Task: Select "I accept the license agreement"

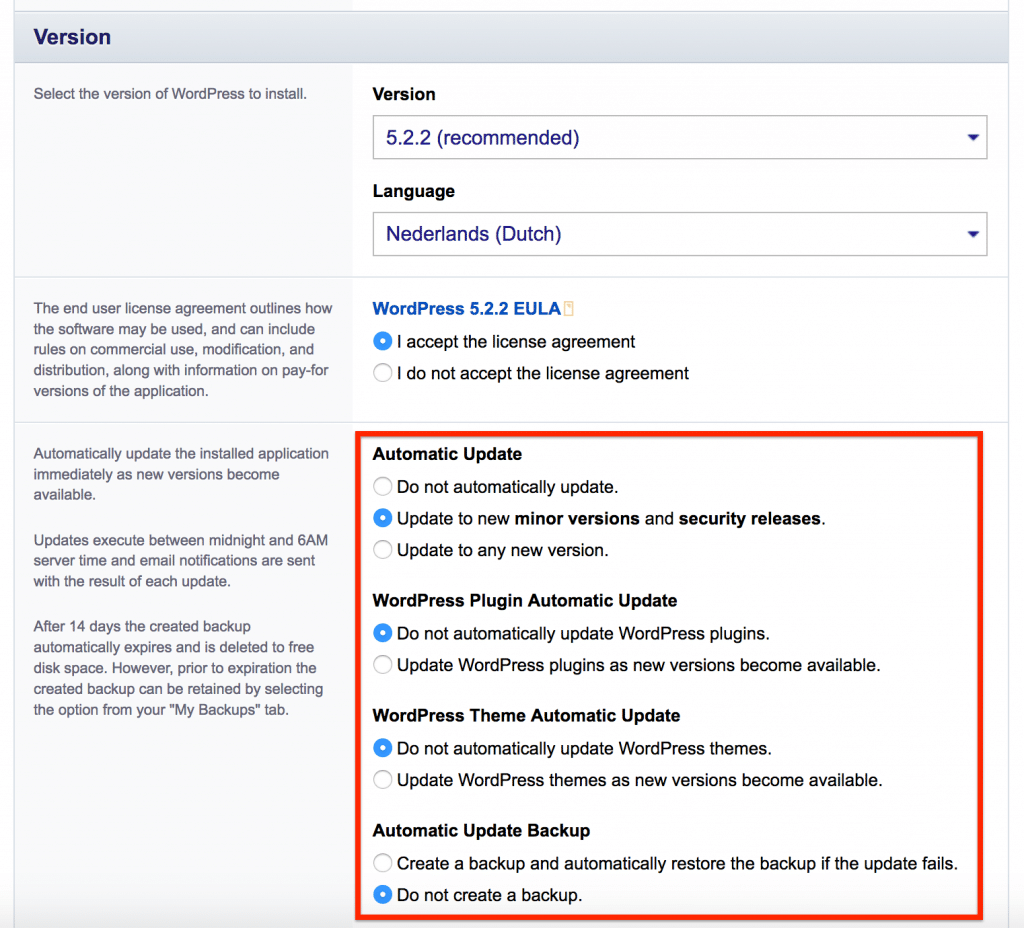Action: [382, 342]
